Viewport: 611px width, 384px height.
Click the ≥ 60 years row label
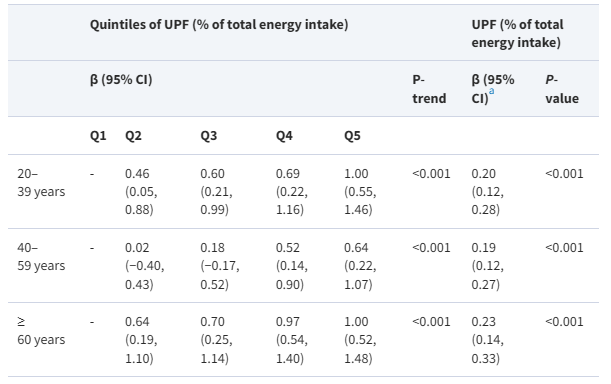click(41, 331)
